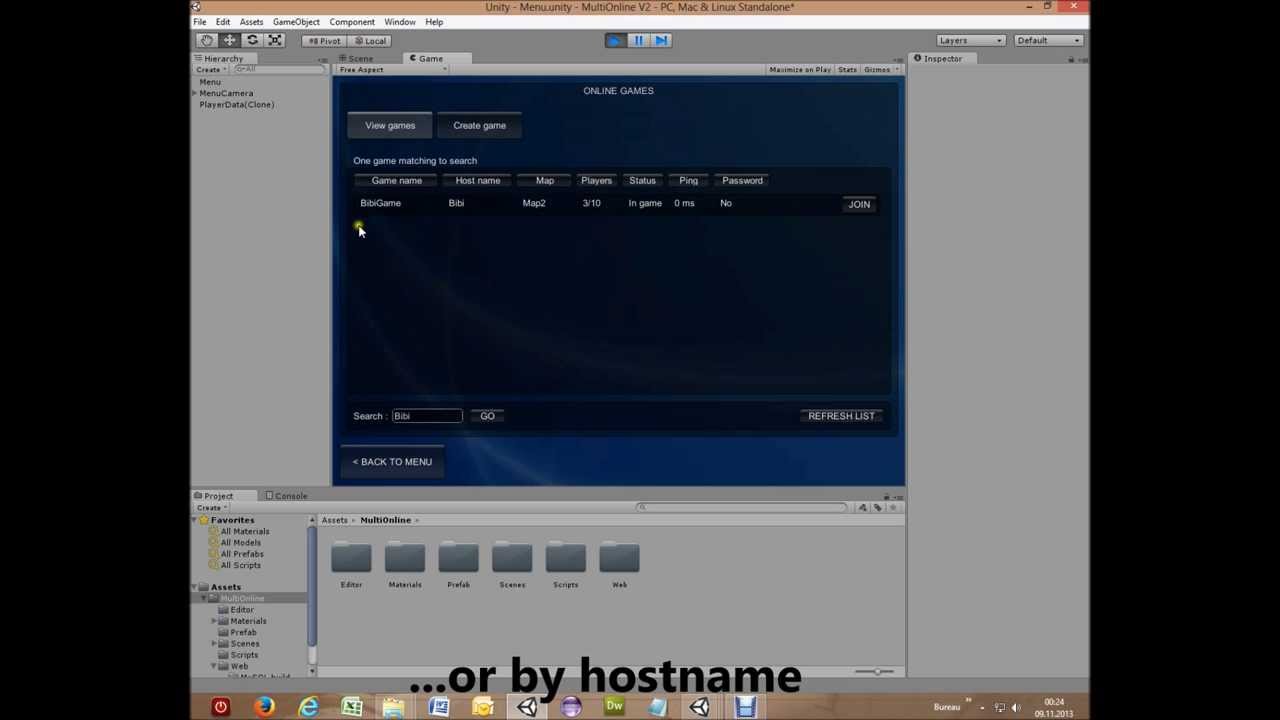This screenshot has height=720, width=1280.
Task: Open Firefox from the taskbar
Action: click(264, 707)
